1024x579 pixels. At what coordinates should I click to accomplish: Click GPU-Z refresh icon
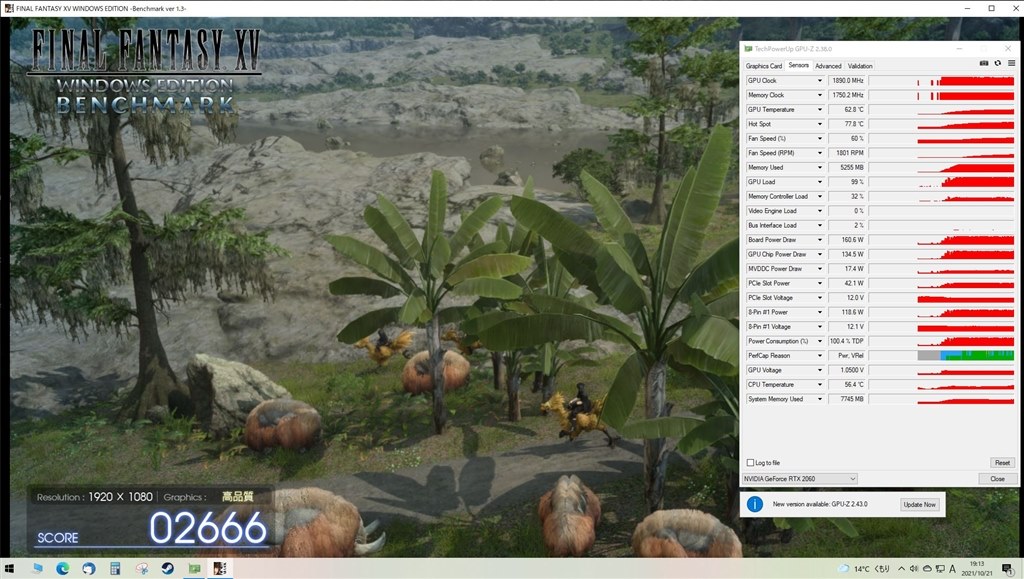point(997,63)
